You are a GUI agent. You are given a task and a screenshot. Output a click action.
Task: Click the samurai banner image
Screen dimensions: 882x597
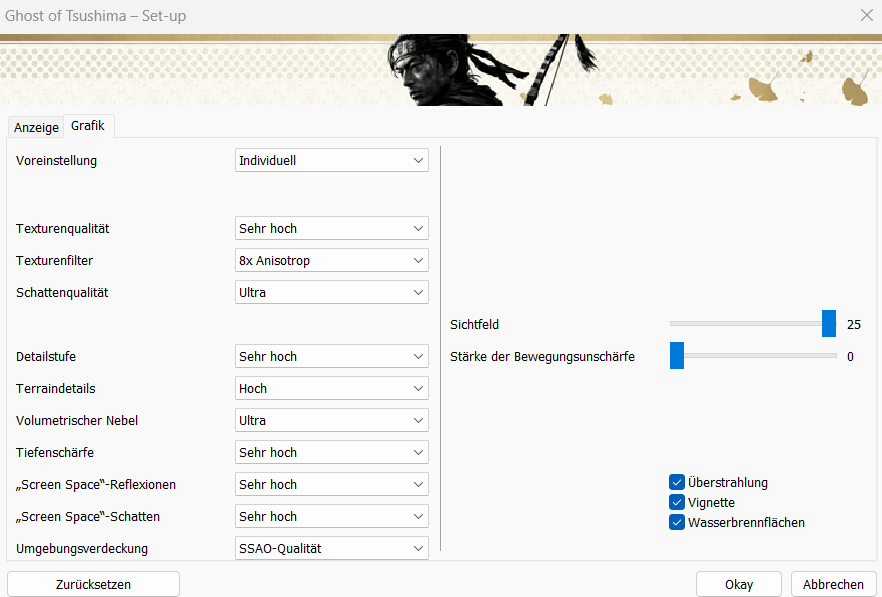(x=441, y=70)
